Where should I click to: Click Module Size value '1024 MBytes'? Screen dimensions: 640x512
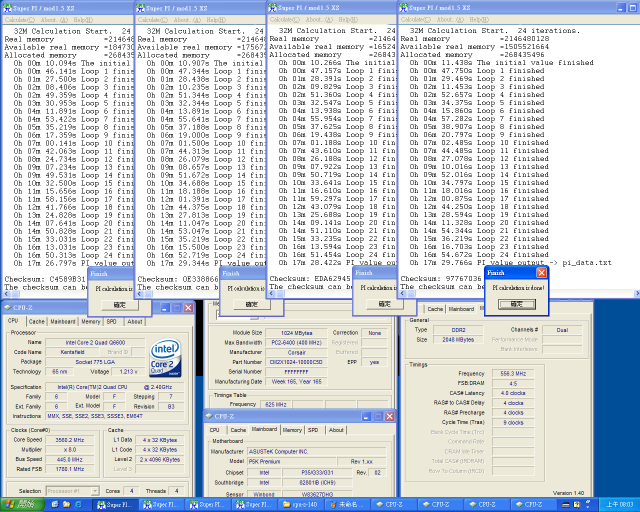[x=296, y=333]
